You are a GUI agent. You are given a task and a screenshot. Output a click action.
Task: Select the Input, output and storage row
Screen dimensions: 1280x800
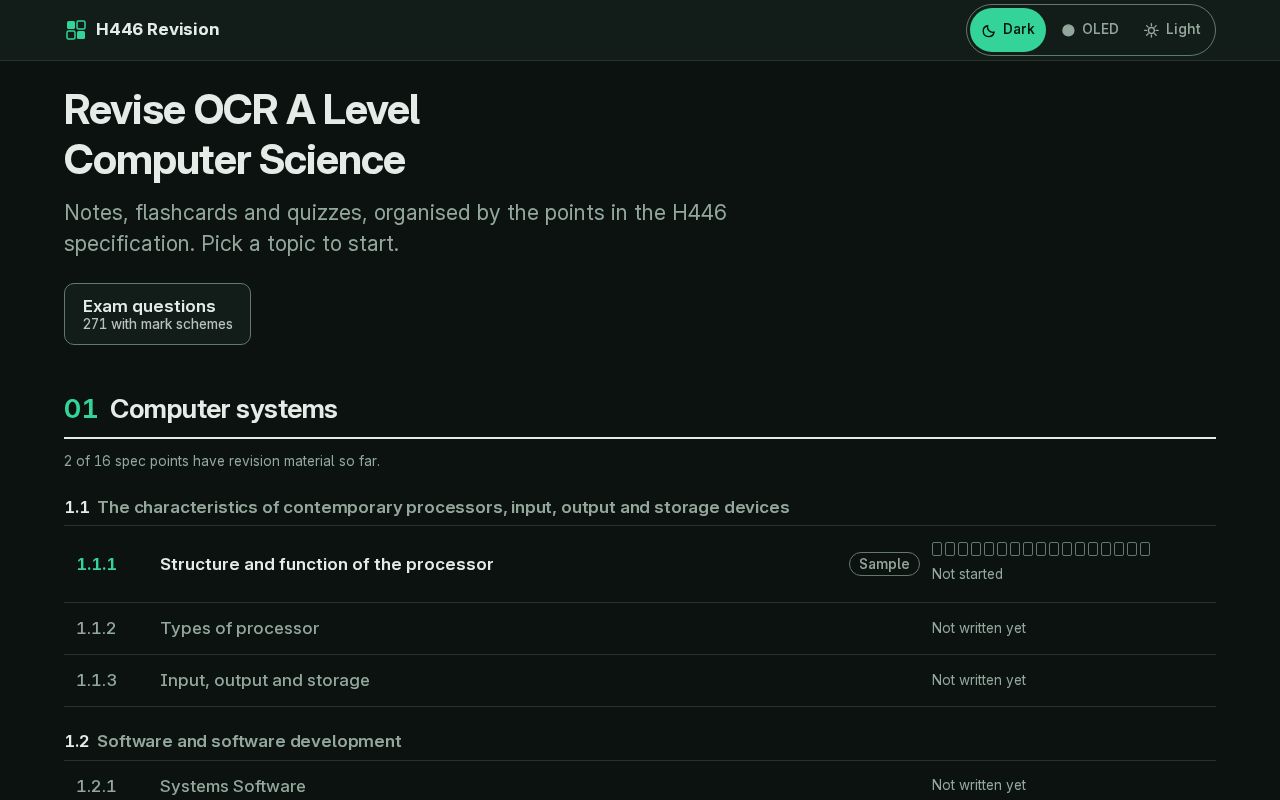[640, 680]
